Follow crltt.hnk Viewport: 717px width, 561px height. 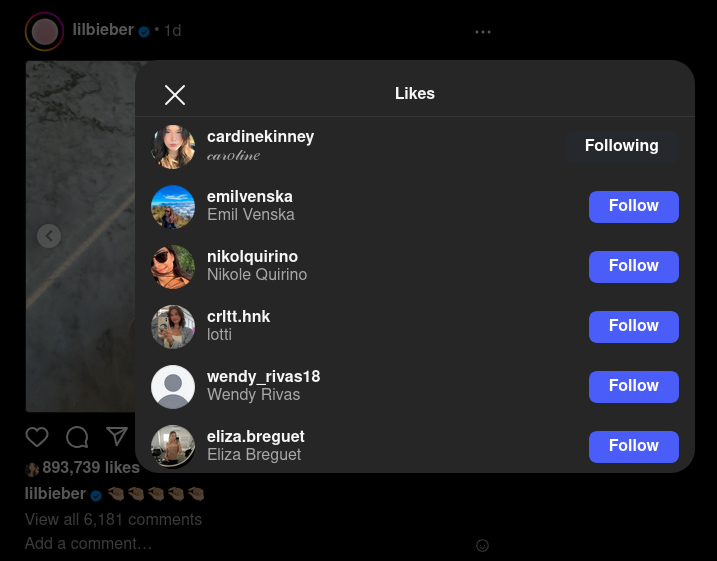[x=634, y=326]
